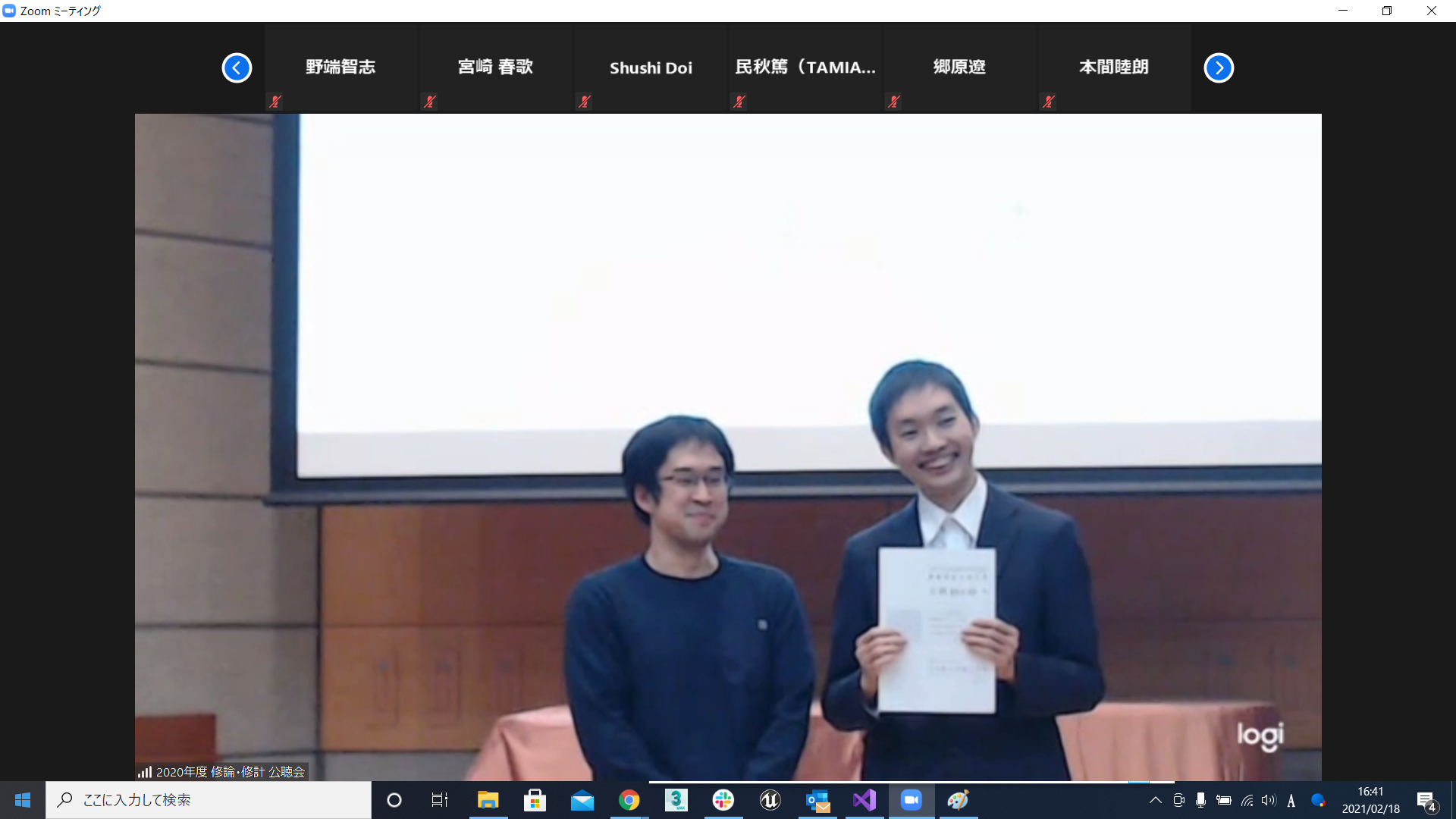Select 野端智志 participant thumbnail
The height and width of the screenshot is (819, 1456).
[x=340, y=67]
